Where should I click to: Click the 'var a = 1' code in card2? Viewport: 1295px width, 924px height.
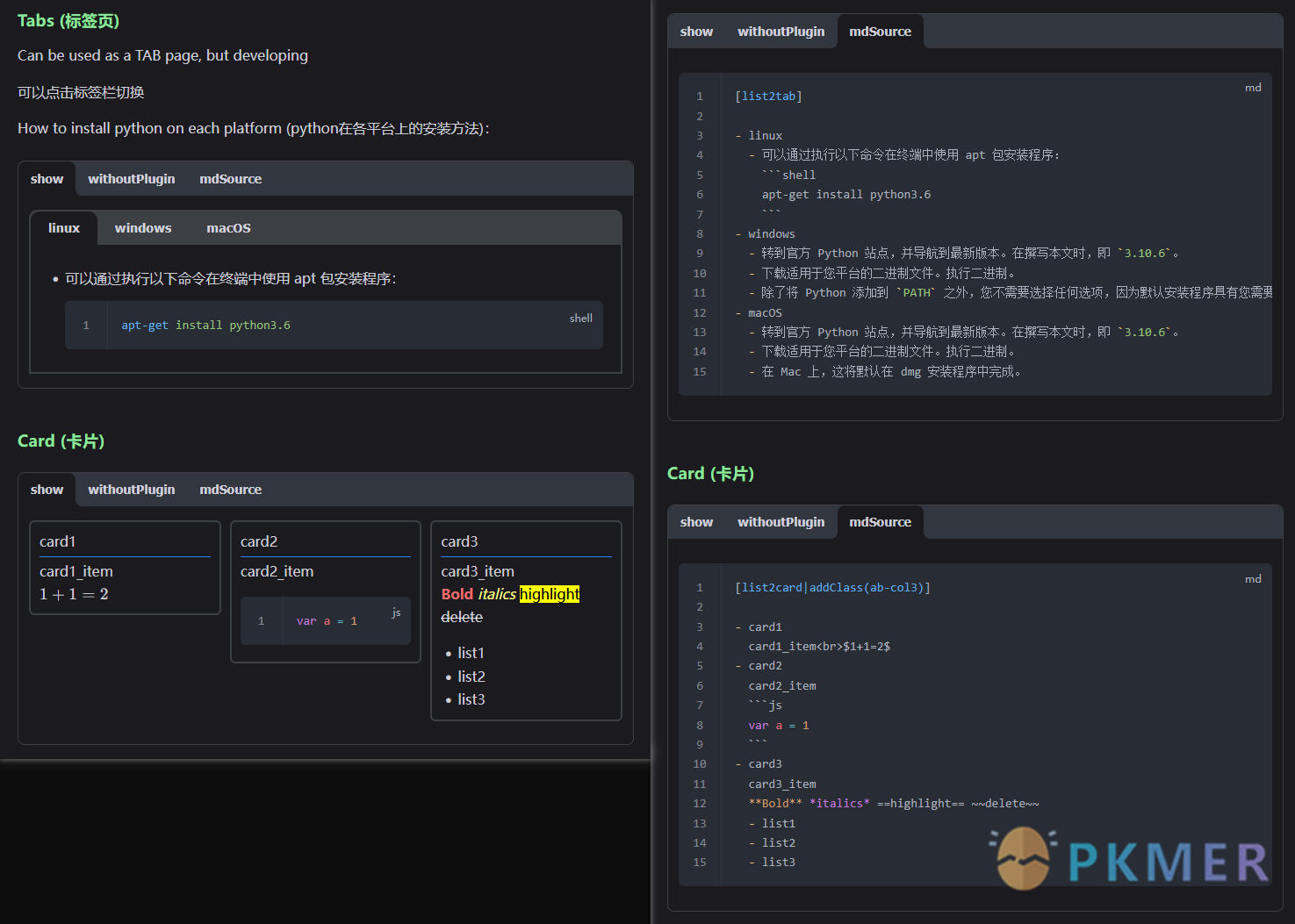point(327,621)
